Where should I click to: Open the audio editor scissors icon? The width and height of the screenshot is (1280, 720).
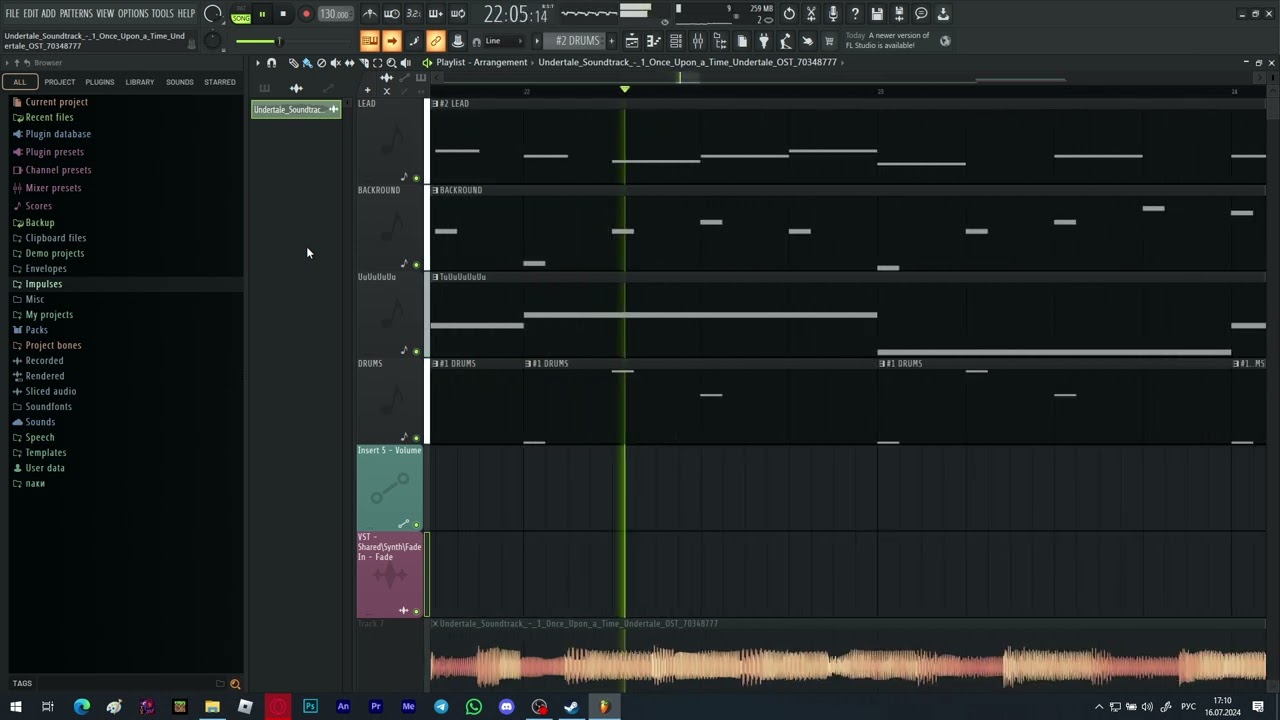(x=811, y=14)
